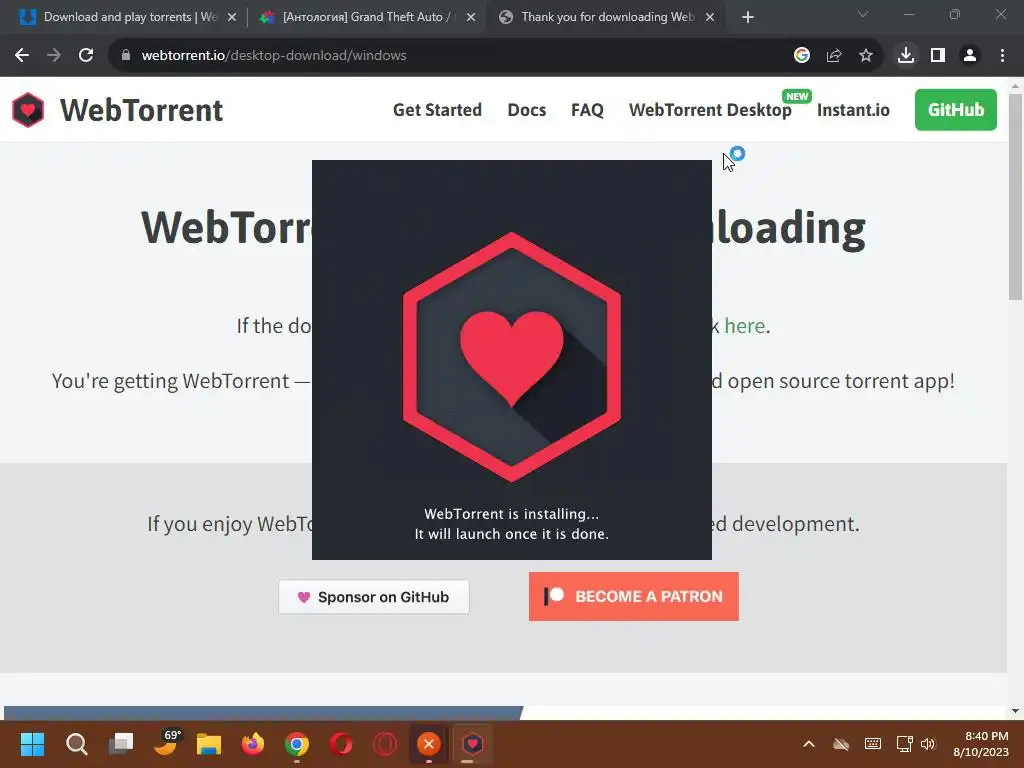The height and width of the screenshot is (768, 1024).
Task: Open the Instant.io nav link
Action: pos(853,110)
